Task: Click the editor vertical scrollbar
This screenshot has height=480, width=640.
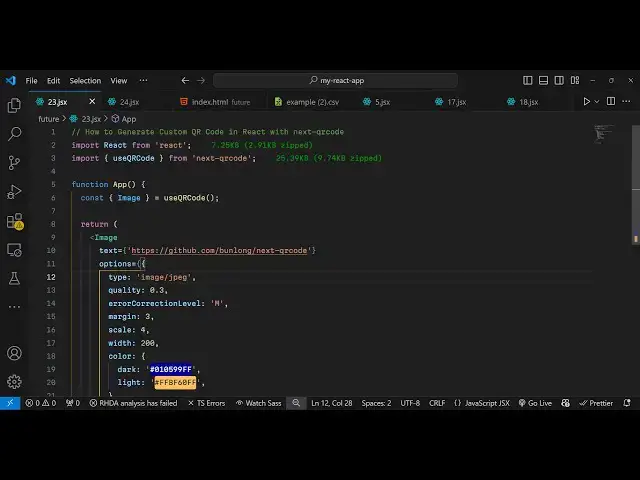Action: pyautogui.click(x=636, y=184)
